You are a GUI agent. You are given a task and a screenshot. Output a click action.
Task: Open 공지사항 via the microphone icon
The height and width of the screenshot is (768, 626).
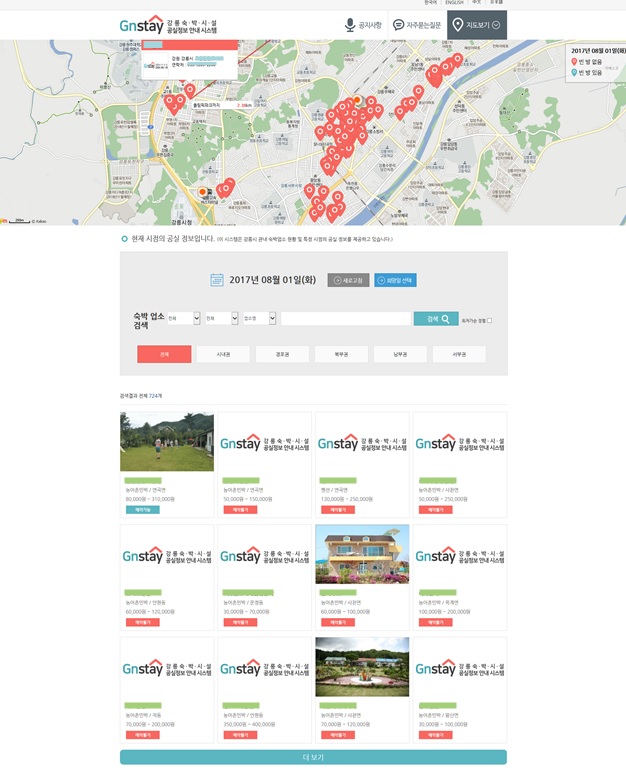coord(350,25)
